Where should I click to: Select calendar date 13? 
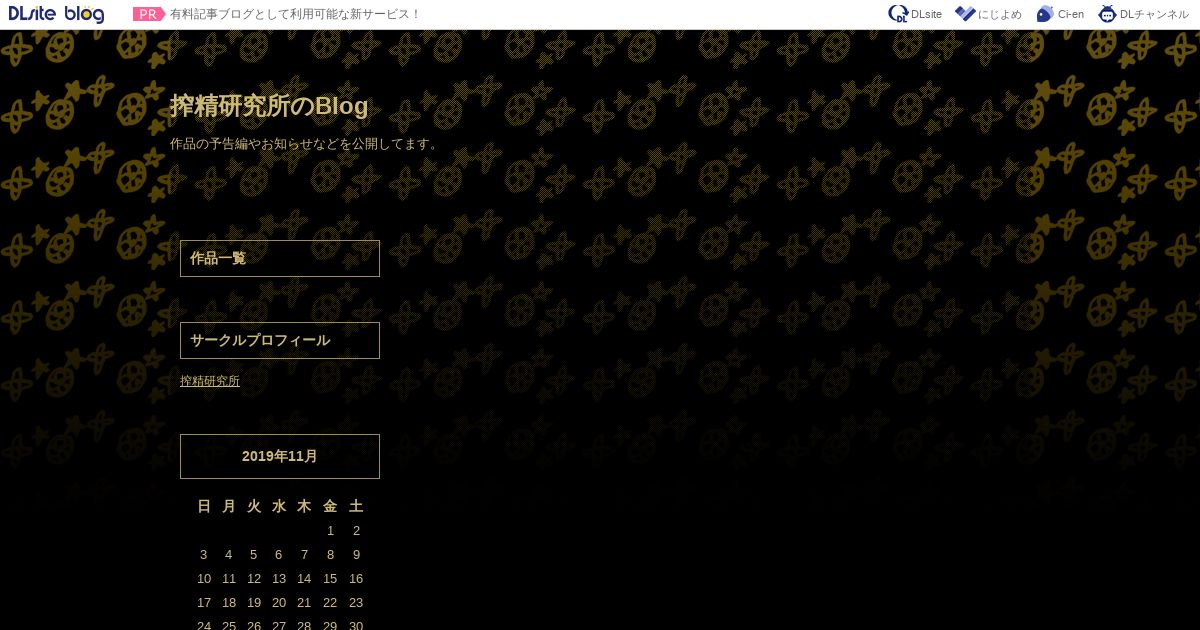tap(279, 579)
